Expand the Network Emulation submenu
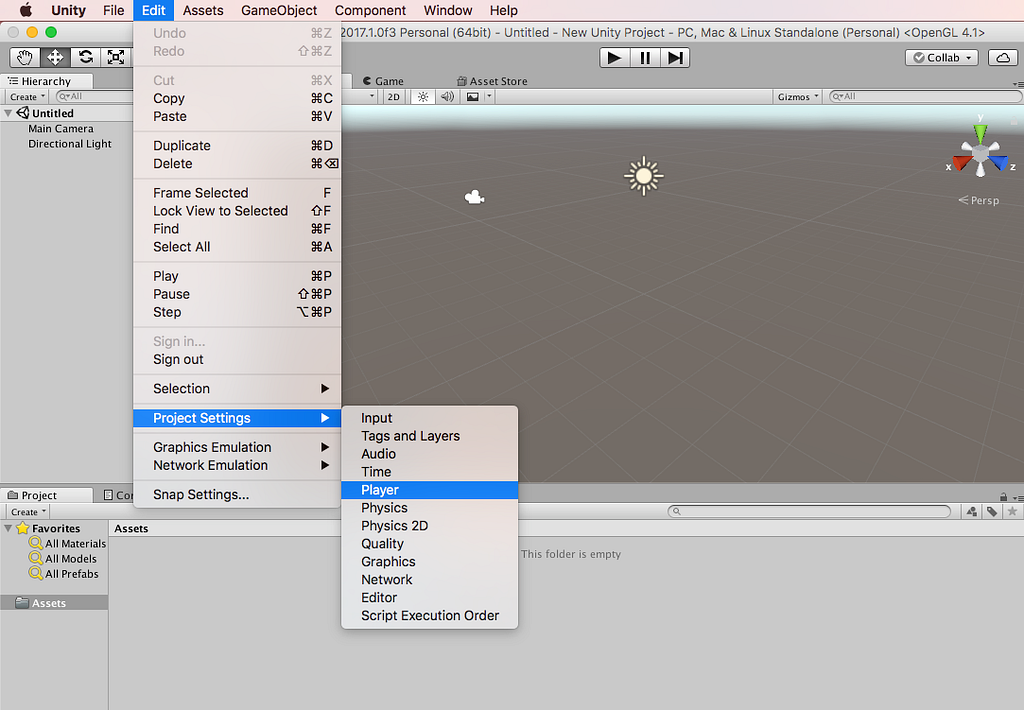The height and width of the screenshot is (710, 1024). pos(237,465)
